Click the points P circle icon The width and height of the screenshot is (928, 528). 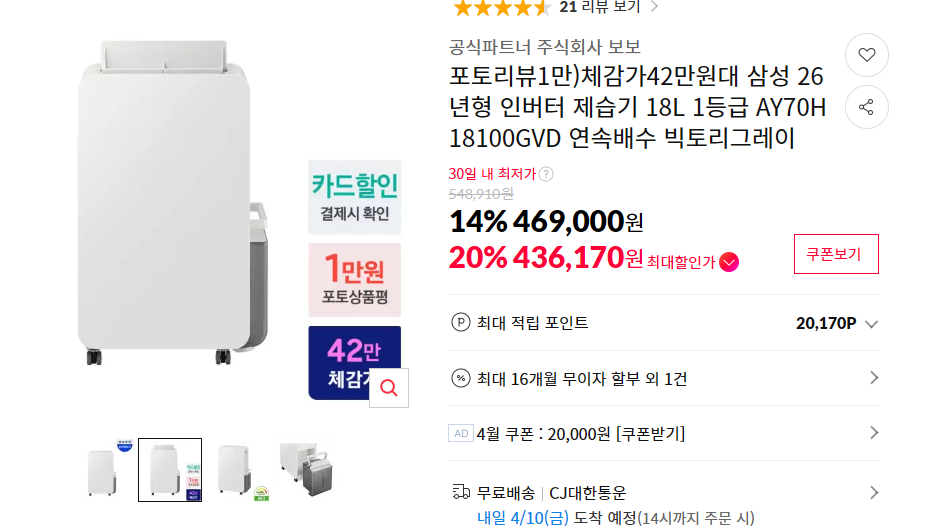point(461,323)
